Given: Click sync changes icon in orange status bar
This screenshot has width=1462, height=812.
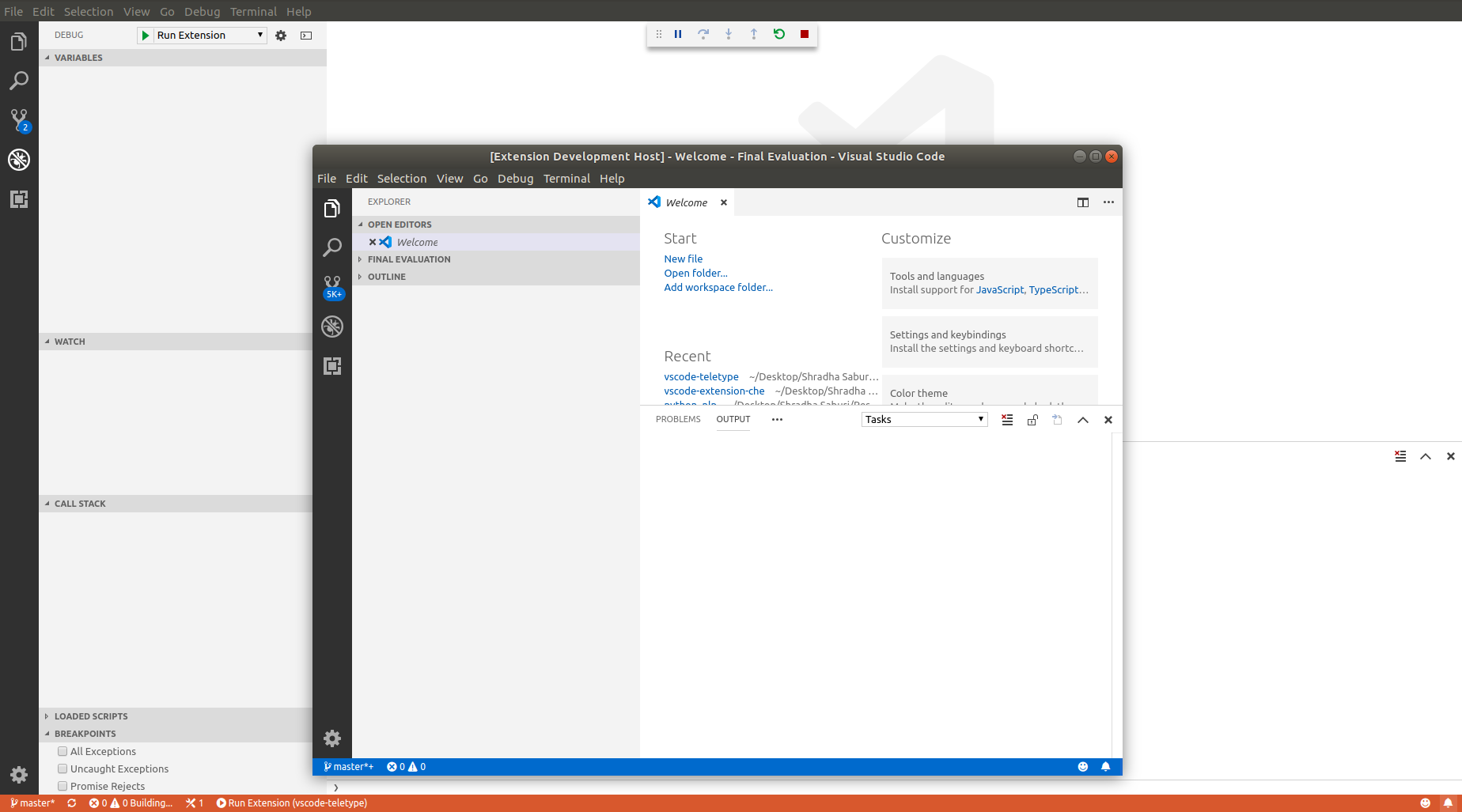Looking at the screenshot, I should (72, 803).
